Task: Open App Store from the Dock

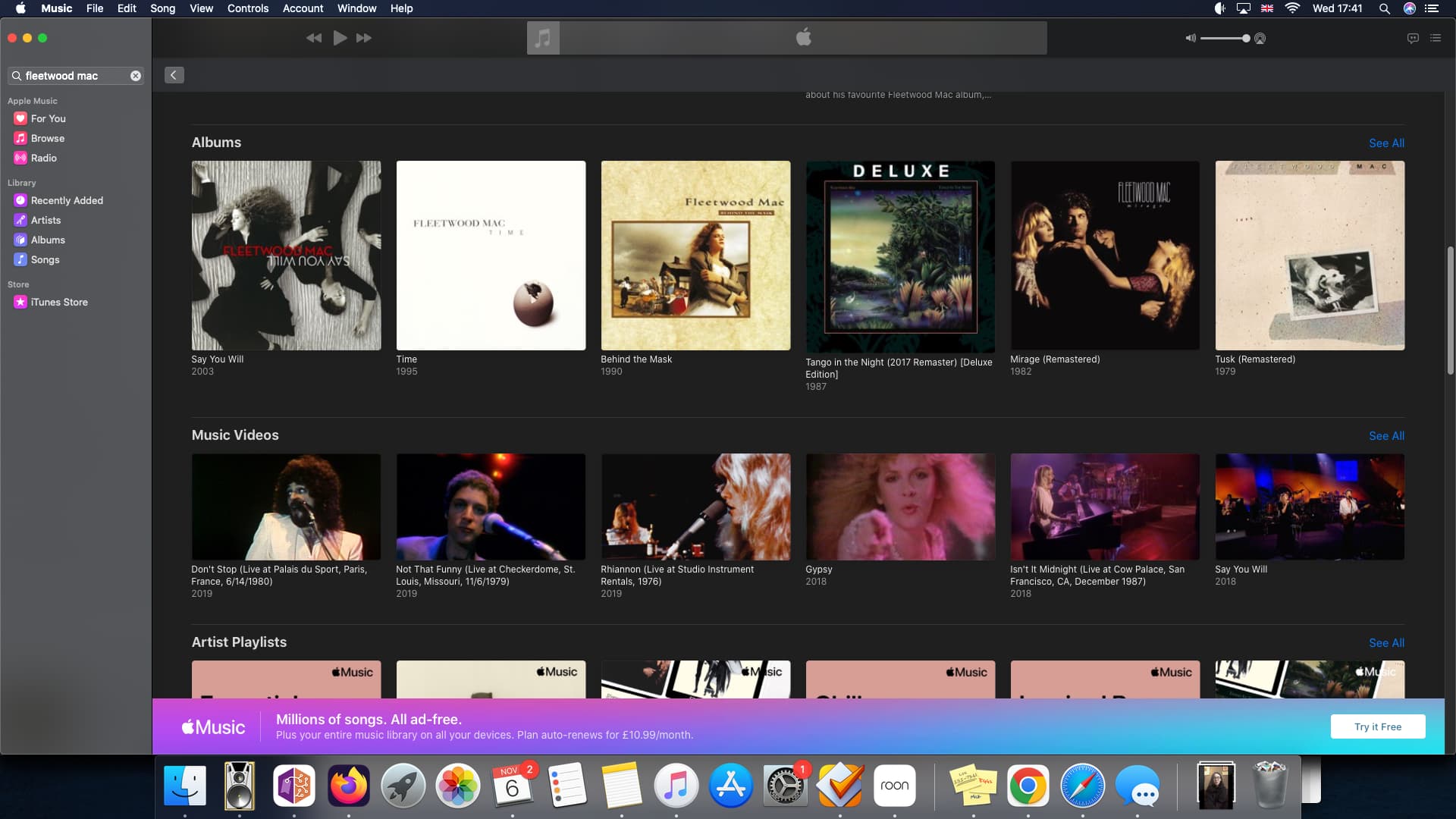Action: (x=730, y=785)
